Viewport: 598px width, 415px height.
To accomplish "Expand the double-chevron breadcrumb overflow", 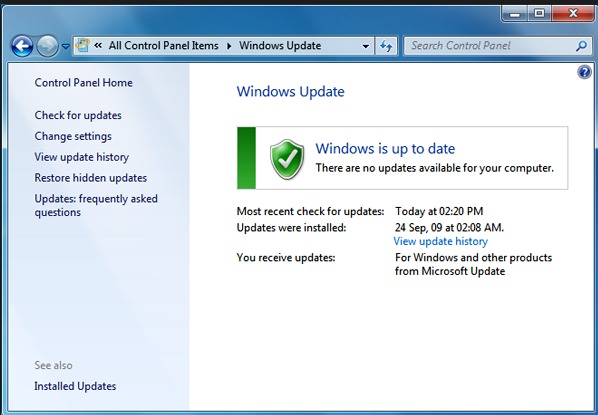I will [98, 46].
